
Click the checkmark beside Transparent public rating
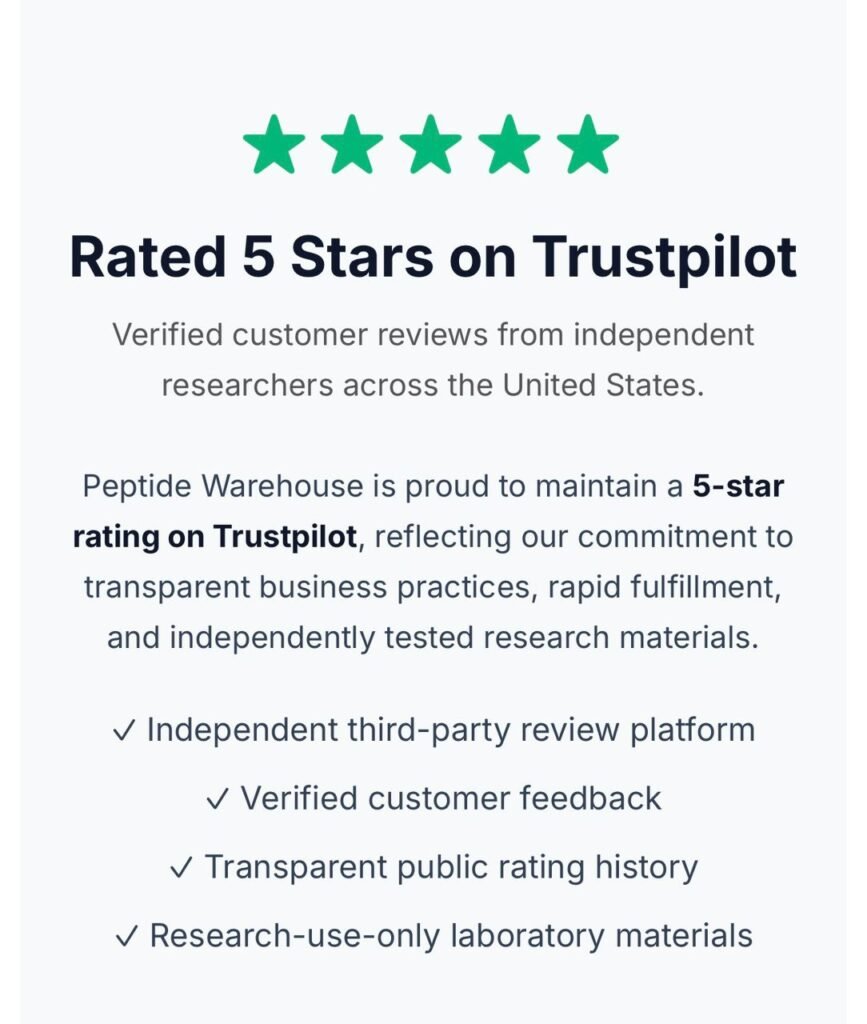181,867
